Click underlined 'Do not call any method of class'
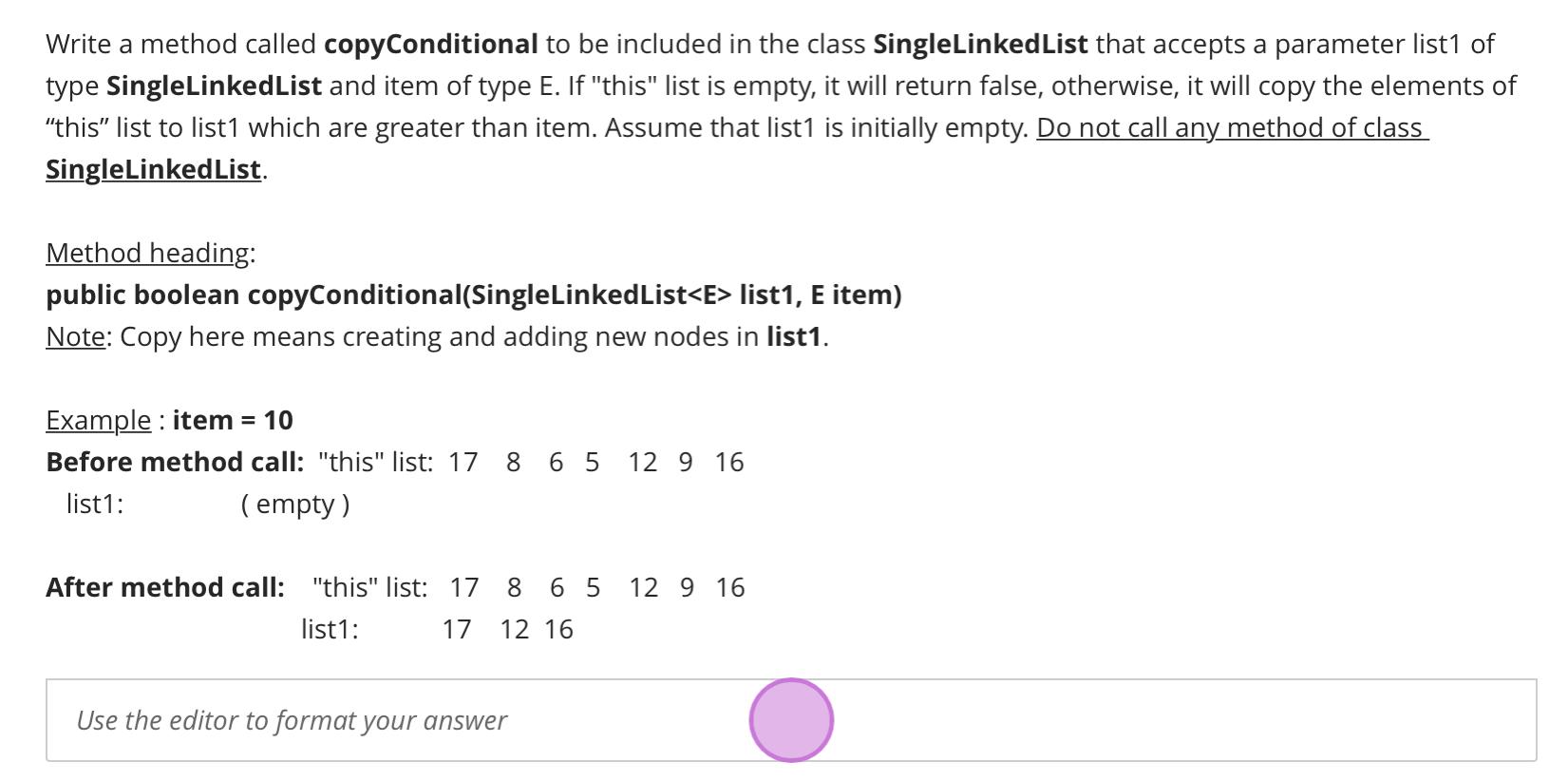Image resolution: width=1568 pixels, height=781 pixels. pyautogui.click(x=1232, y=127)
